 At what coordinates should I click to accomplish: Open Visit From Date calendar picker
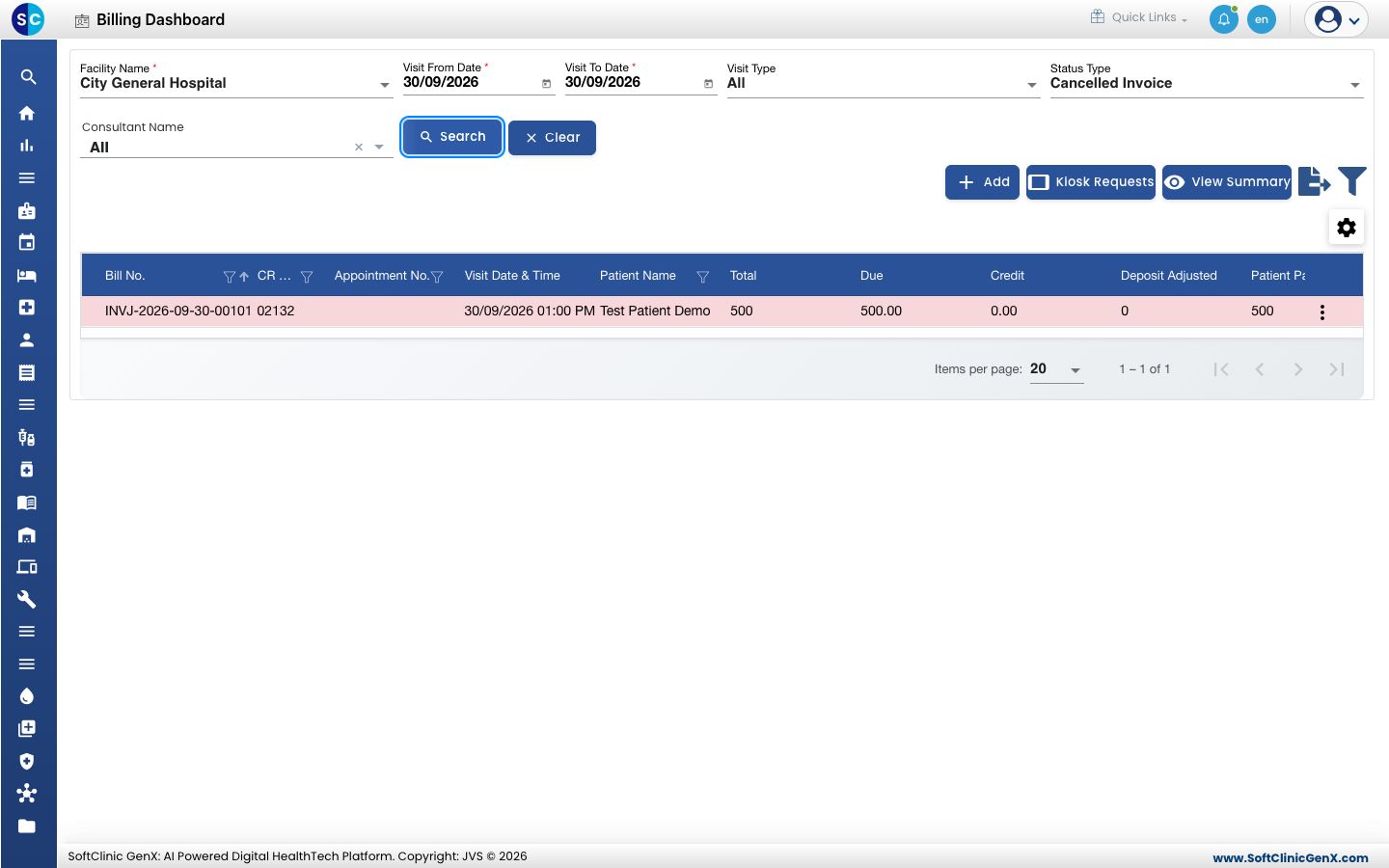547,84
